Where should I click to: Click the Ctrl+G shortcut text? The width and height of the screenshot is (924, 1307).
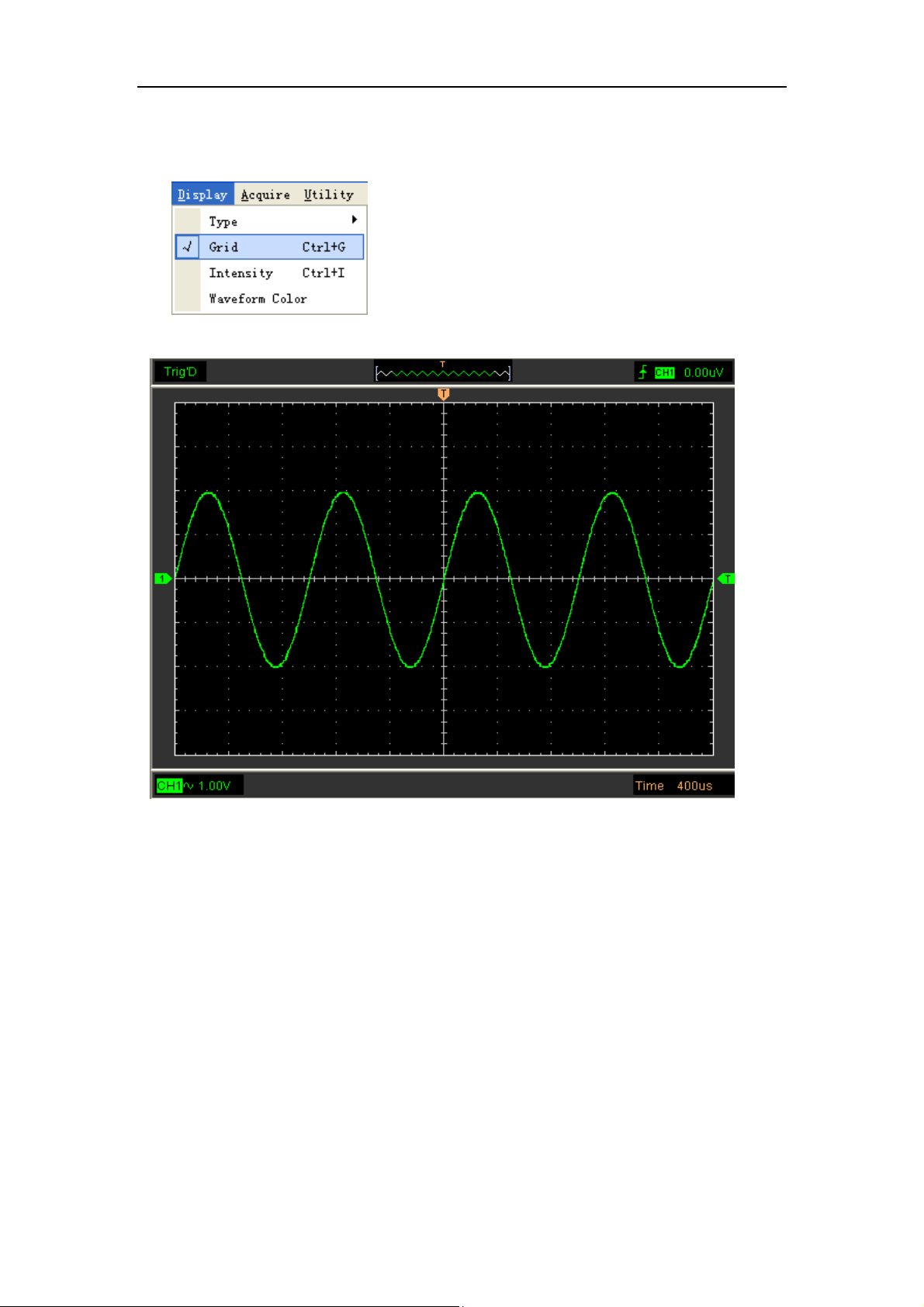pos(324,247)
